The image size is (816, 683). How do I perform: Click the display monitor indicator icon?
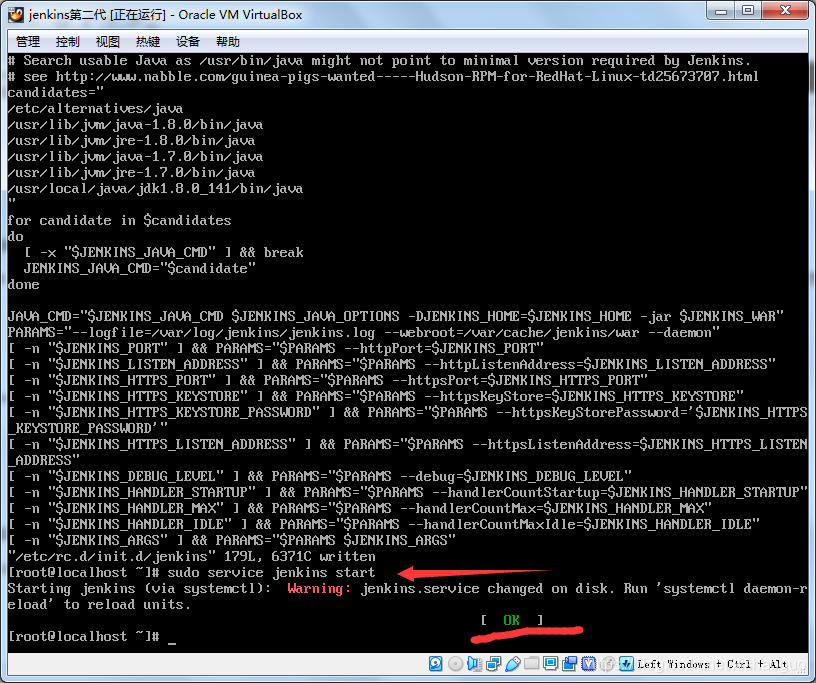click(x=551, y=663)
